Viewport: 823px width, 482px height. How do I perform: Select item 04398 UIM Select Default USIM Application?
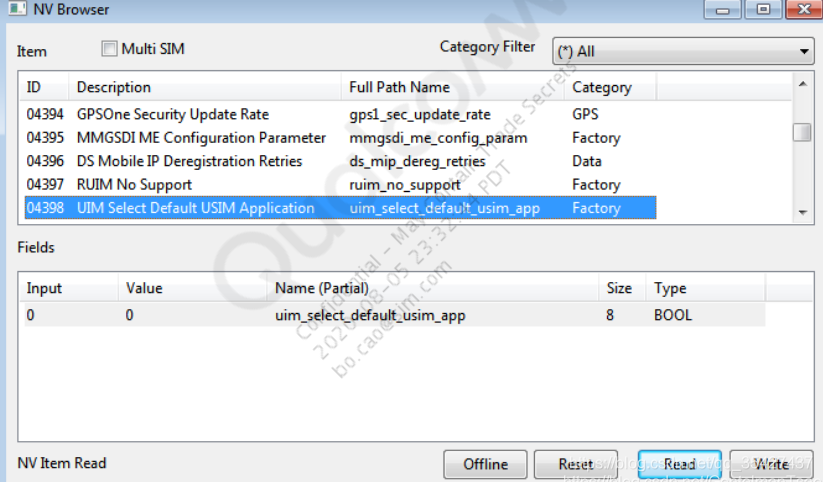(x=340, y=208)
